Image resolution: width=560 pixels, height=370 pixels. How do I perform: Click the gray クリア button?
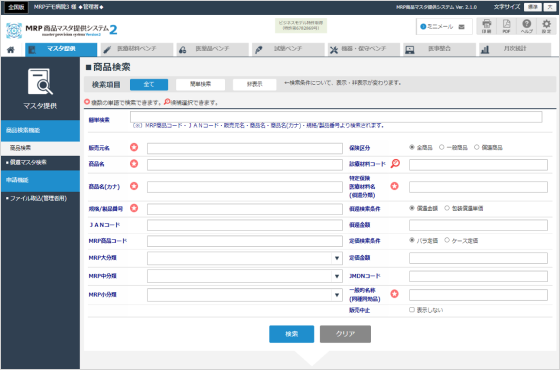(x=345, y=334)
